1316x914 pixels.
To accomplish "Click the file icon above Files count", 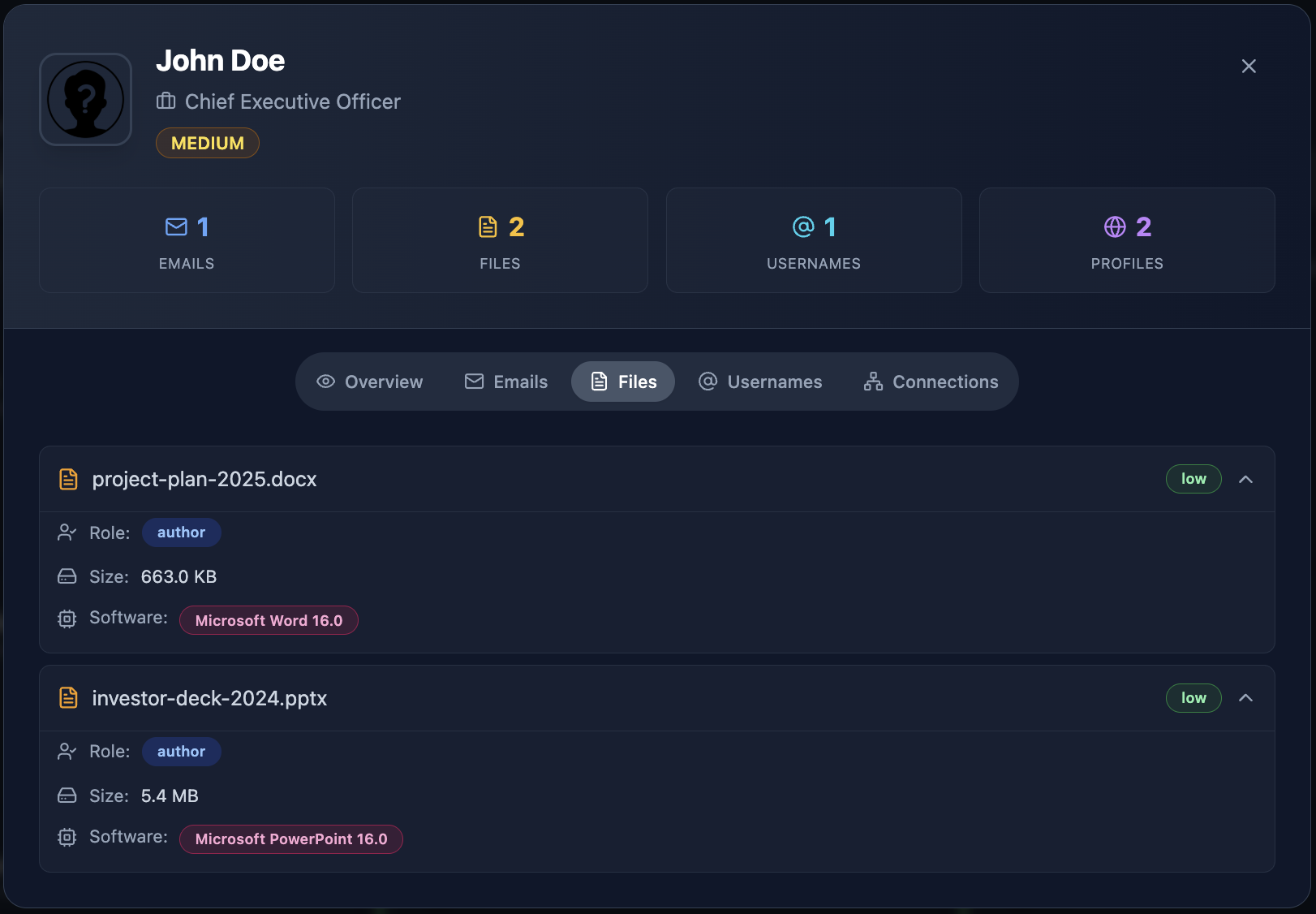I will click(x=488, y=227).
